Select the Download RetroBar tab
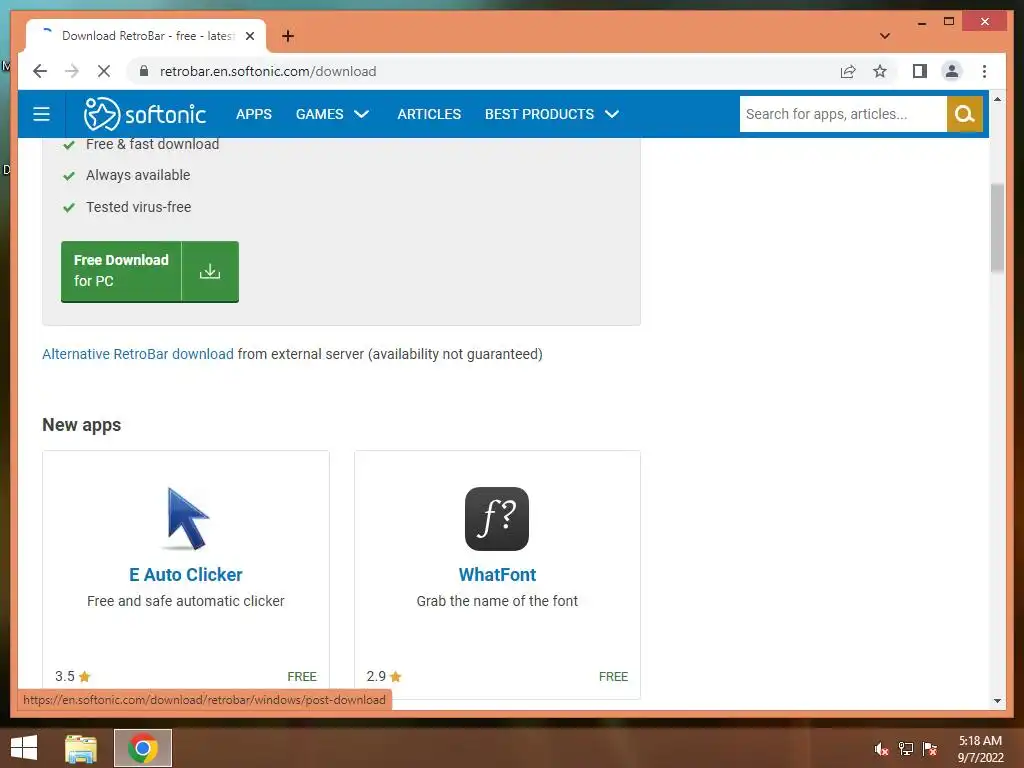Image resolution: width=1024 pixels, height=768 pixels. (146, 36)
